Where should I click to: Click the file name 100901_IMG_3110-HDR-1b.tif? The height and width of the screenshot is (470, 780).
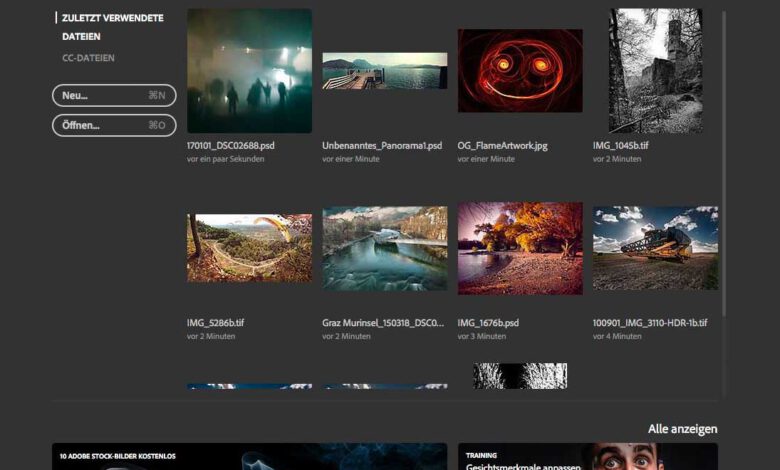point(650,323)
